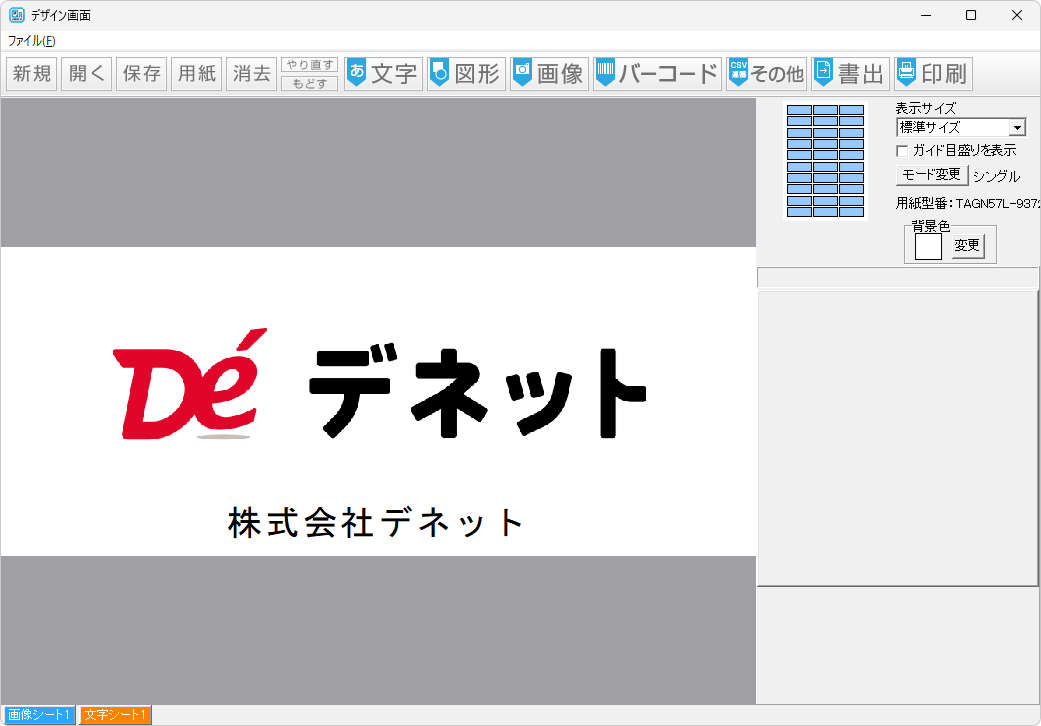The image size is (1041, 726).
Task: Enable the ガイド目盛りを表示 checkbox
Action: (902, 151)
